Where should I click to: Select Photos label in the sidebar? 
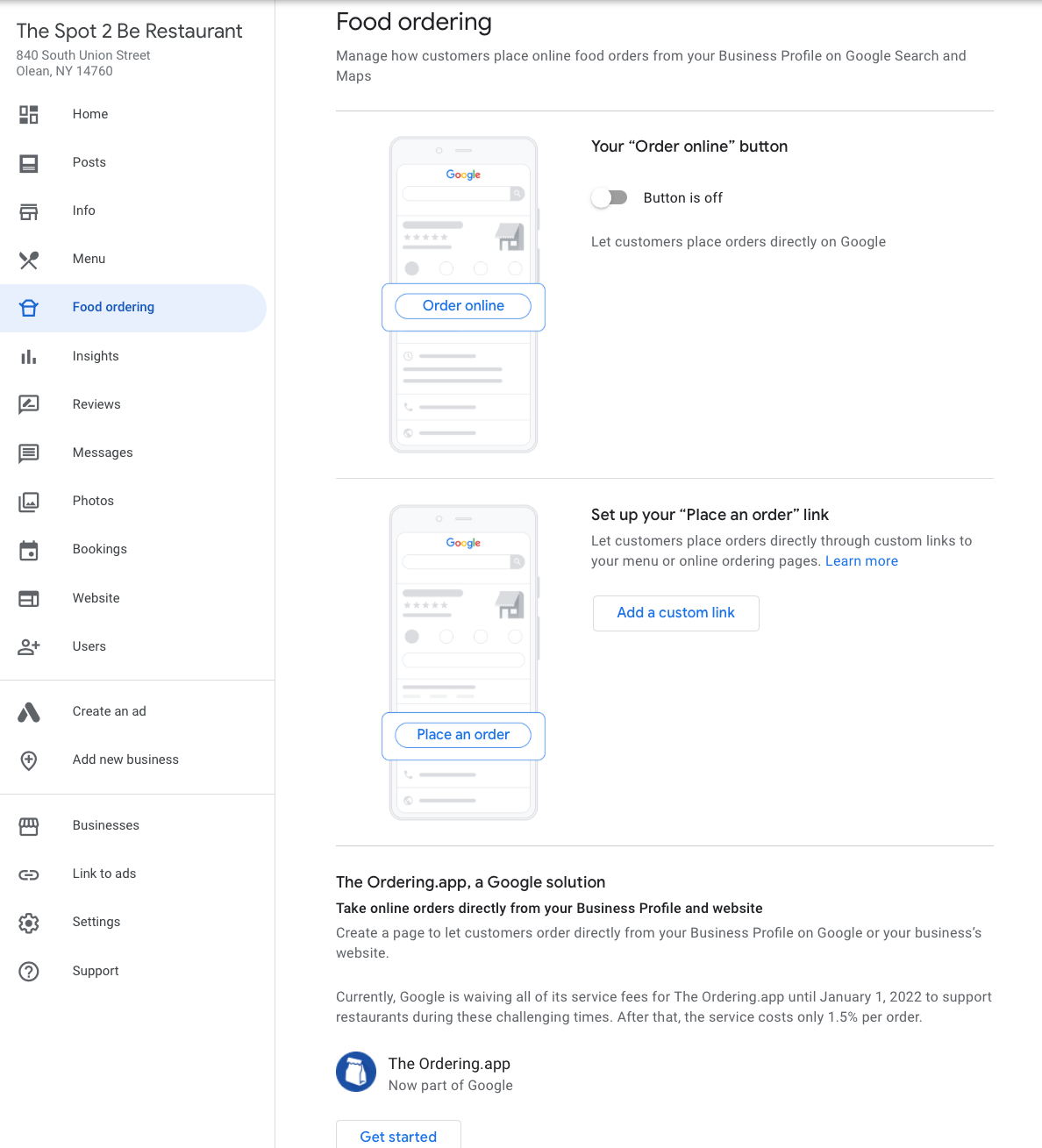93,501
